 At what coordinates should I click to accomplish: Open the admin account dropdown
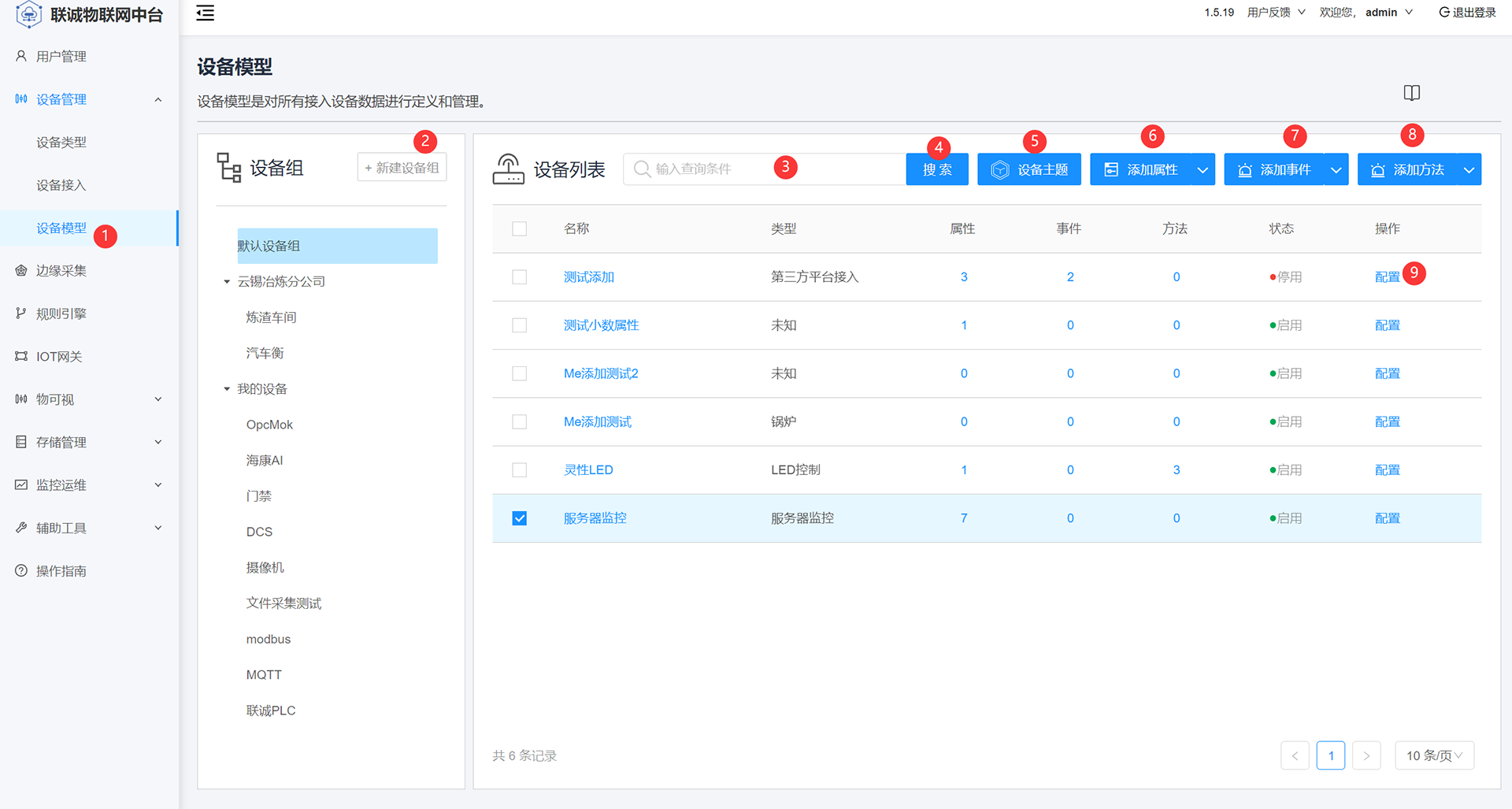(1389, 12)
